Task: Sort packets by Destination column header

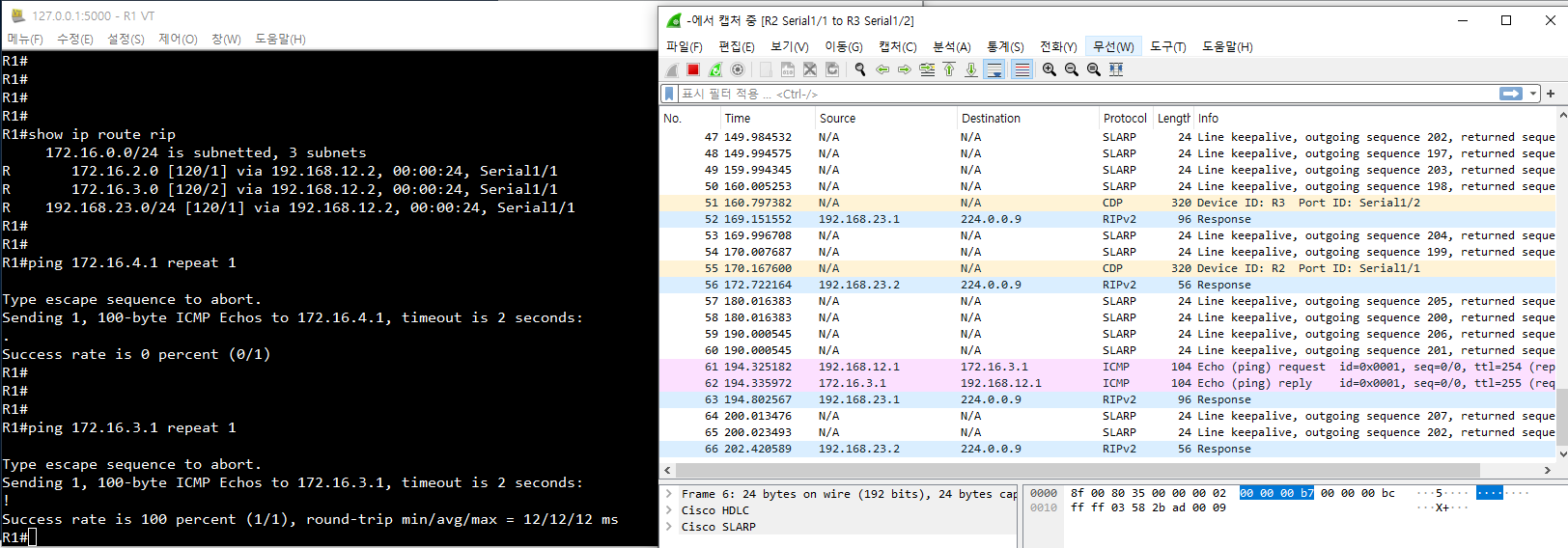Action: click(1027, 118)
